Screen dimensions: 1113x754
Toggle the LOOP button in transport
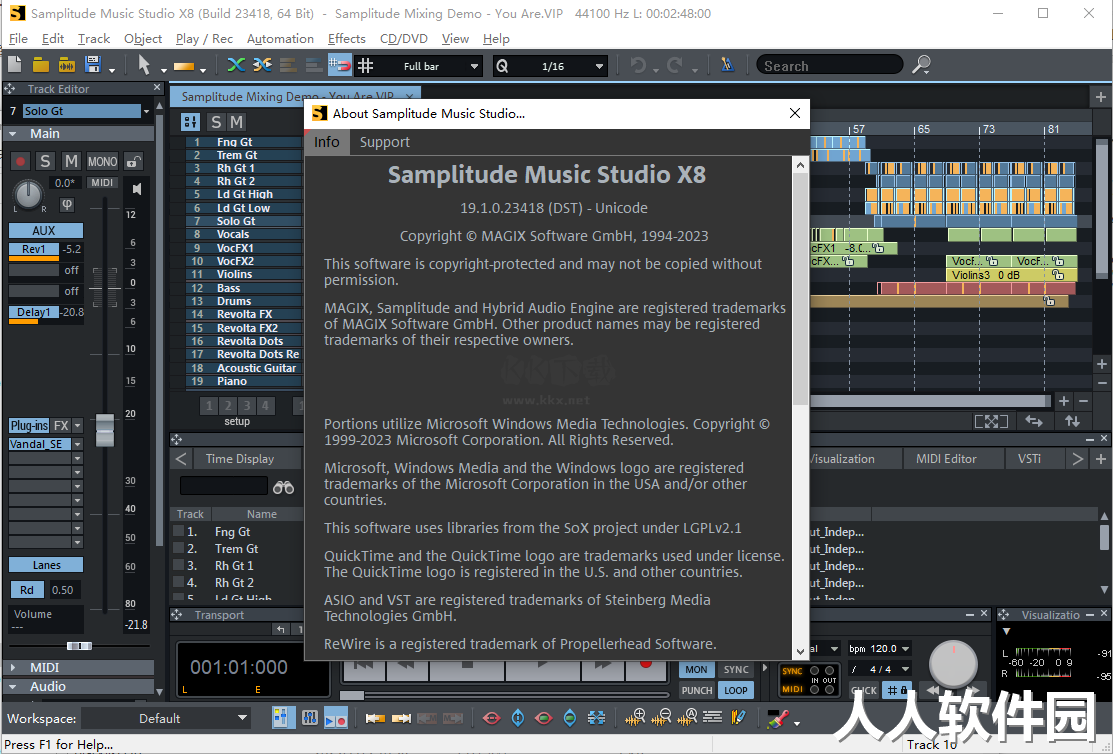pyautogui.click(x=735, y=690)
